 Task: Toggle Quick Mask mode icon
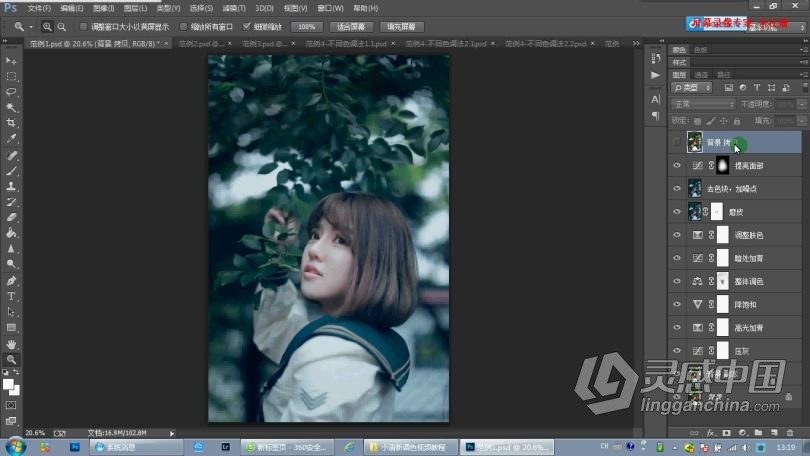pos(11,405)
